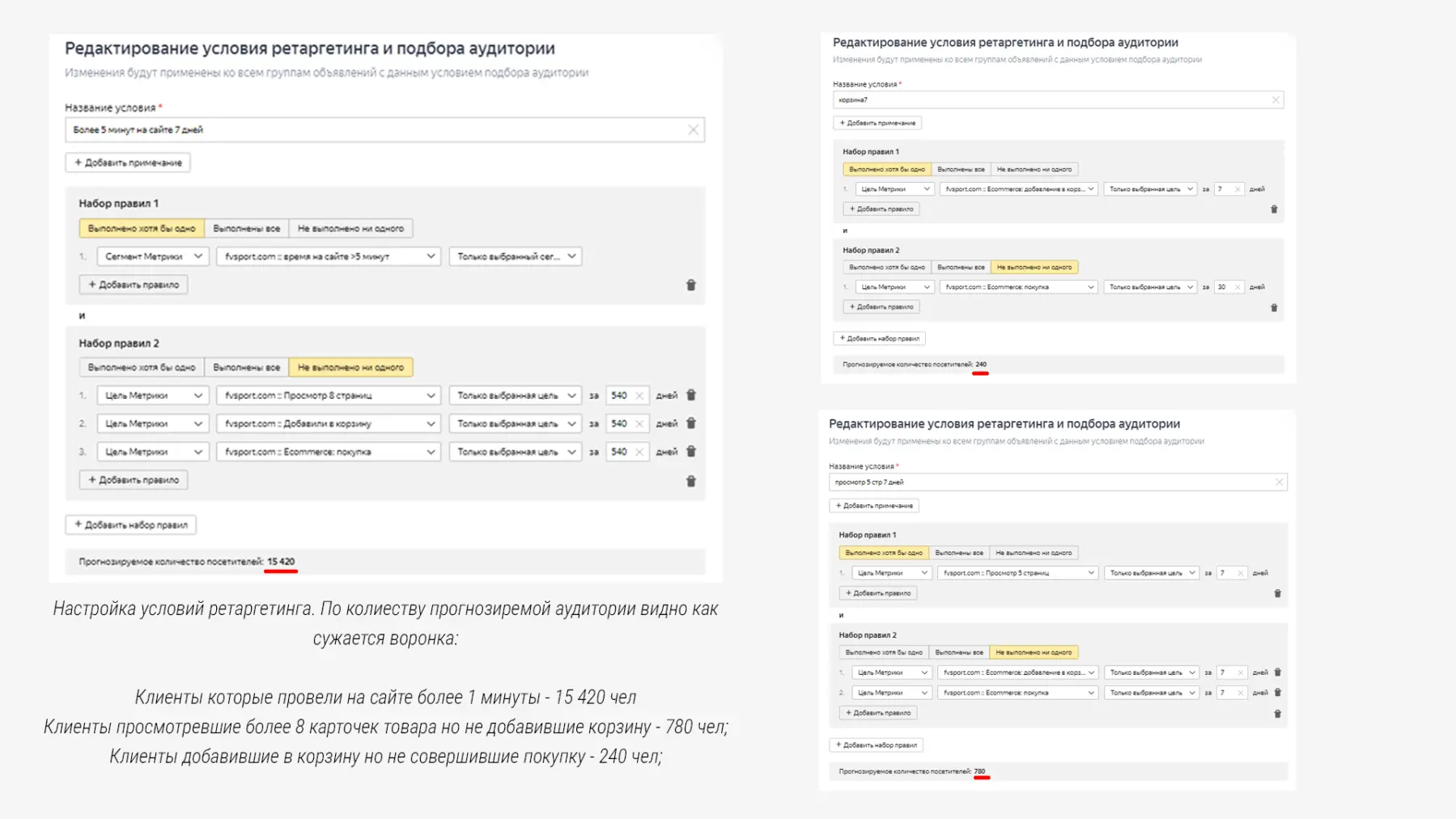
Task: Click "Добавить набор правил" in the 15 420 visitors form
Action: coord(131,525)
